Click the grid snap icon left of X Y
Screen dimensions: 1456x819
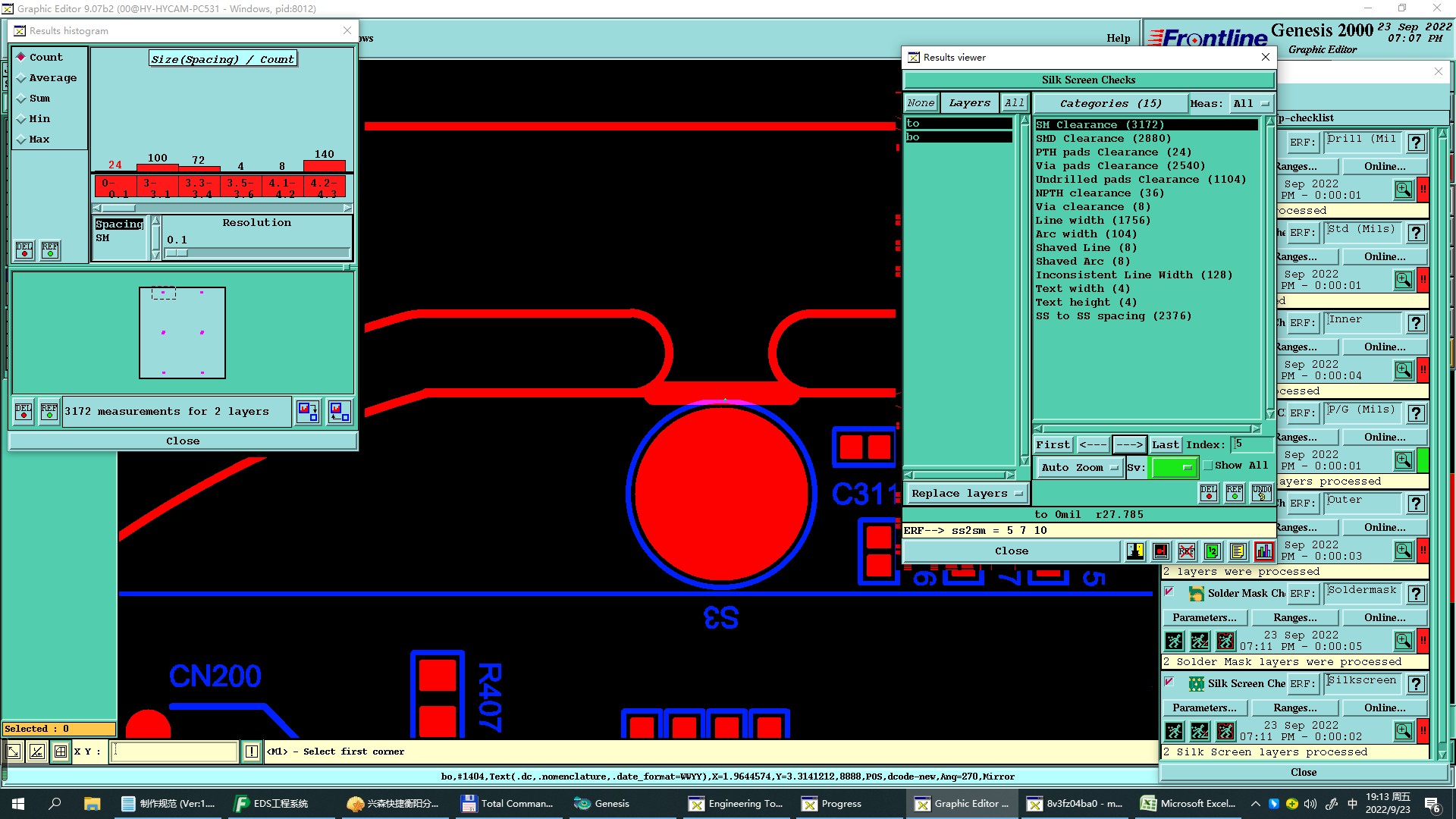(x=61, y=752)
